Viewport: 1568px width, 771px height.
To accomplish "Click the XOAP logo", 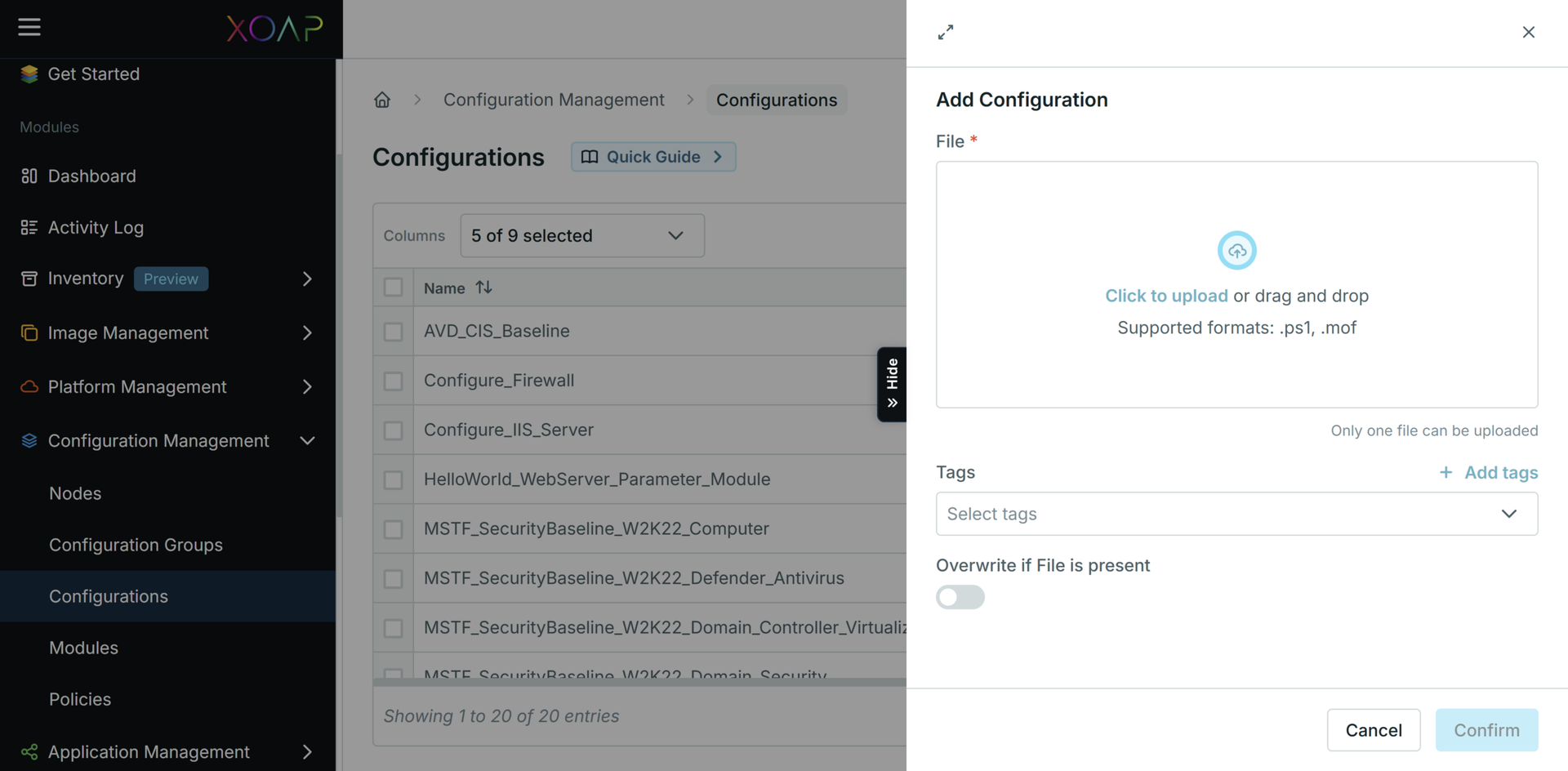I will pyautogui.click(x=274, y=29).
